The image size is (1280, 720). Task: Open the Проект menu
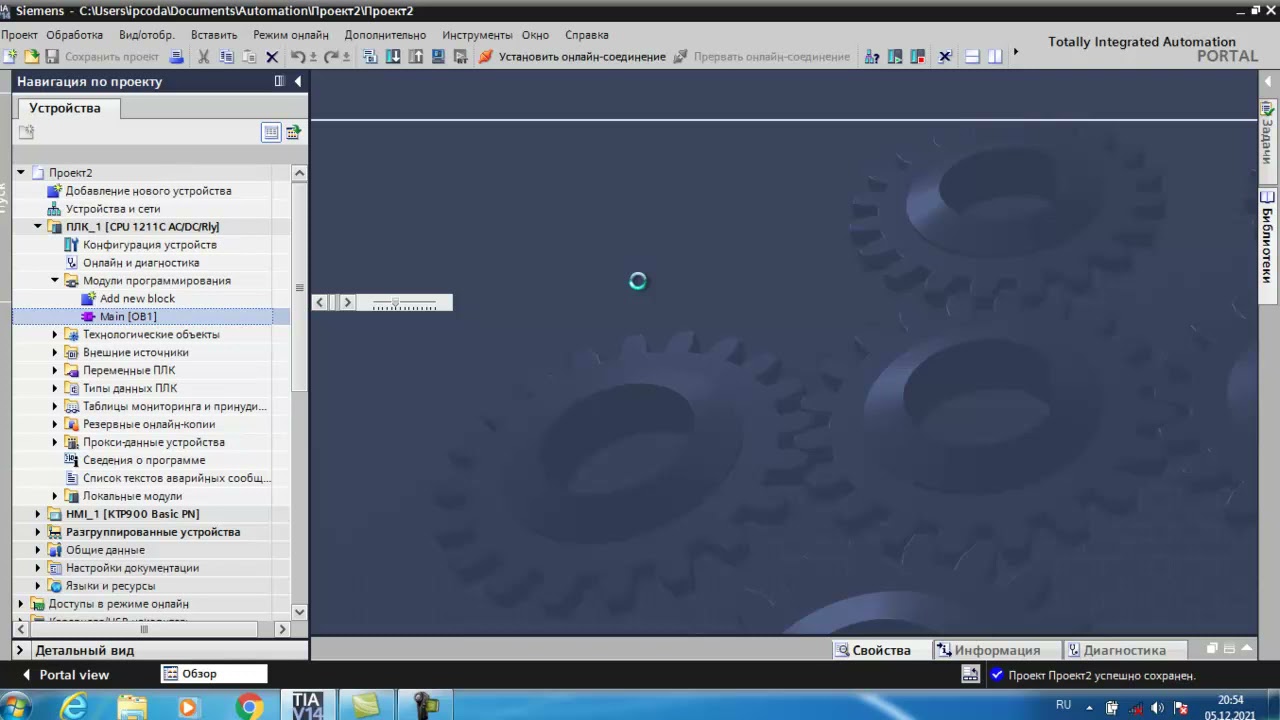[19, 35]
